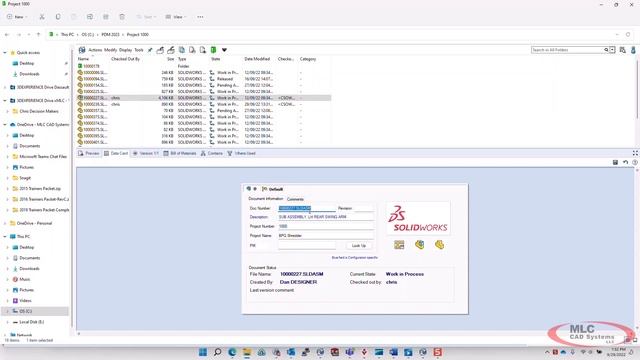Click the last assembly icon under SolidWorks logo

pyautogui.click(x=439, y=244)
